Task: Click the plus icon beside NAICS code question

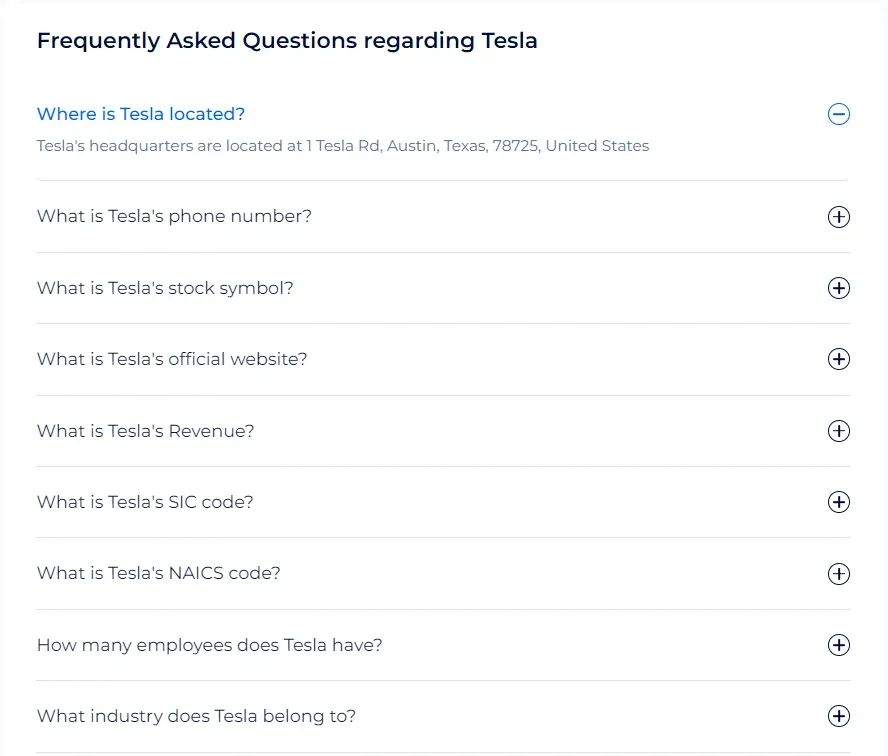Action: coord(839,574)
